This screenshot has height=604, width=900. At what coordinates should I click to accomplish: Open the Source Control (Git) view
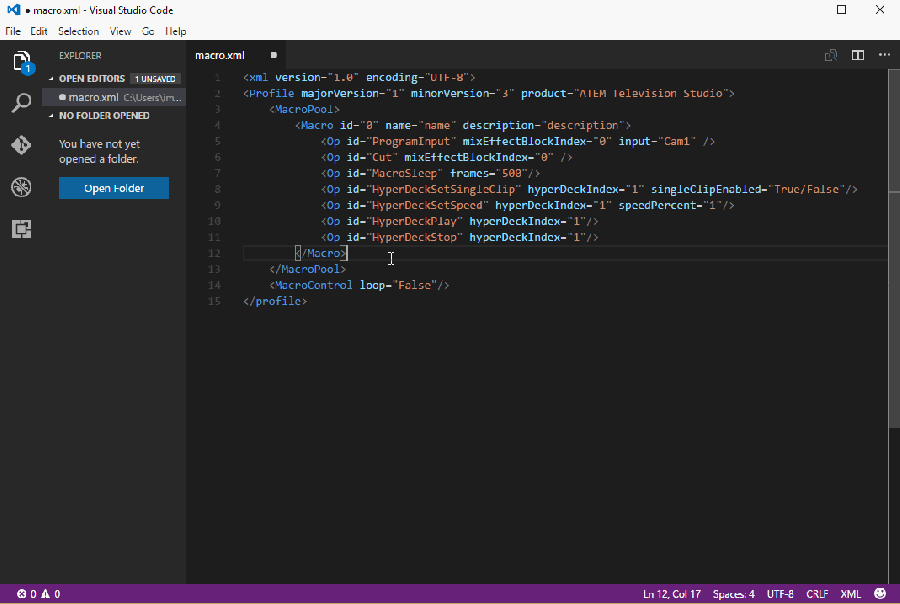[x=22, y=145]
